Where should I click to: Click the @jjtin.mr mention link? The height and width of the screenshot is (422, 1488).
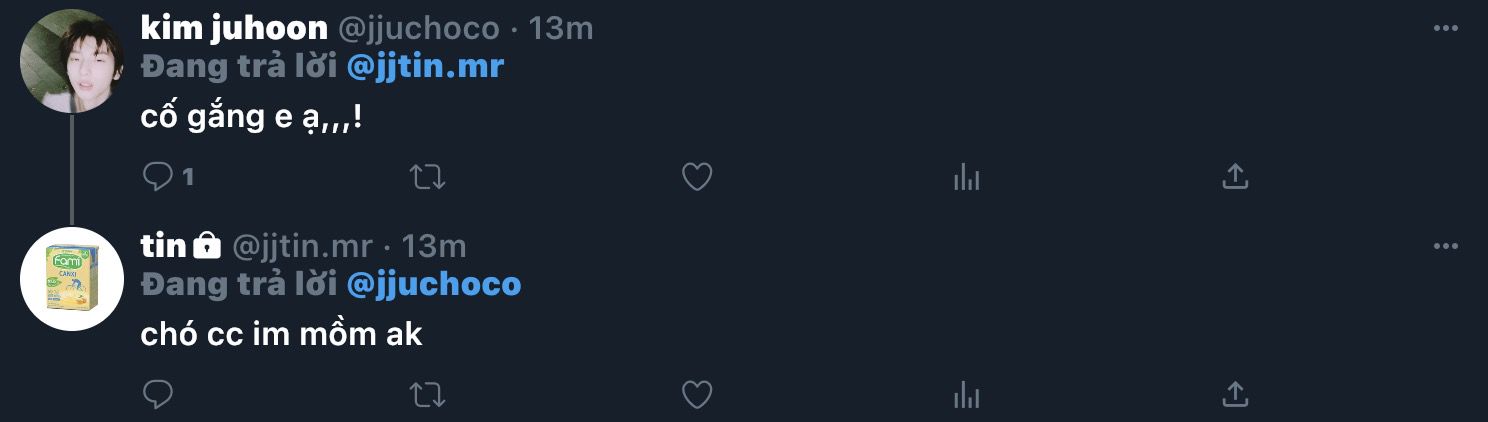425,67
